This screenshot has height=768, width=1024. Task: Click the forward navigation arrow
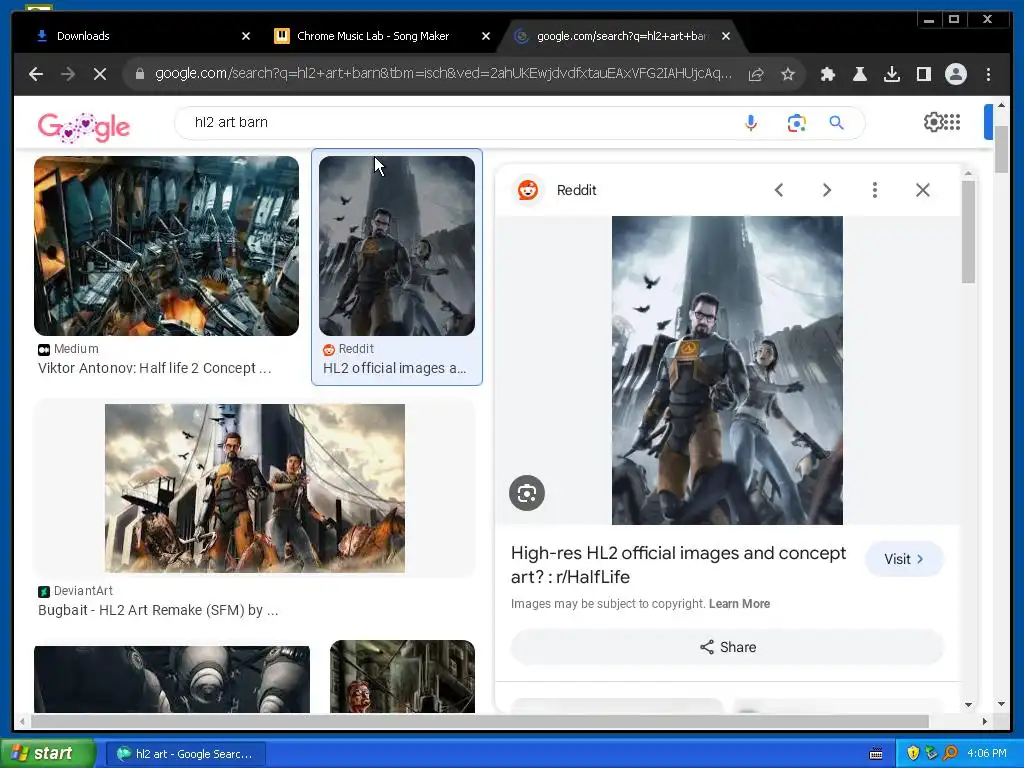(x=68, y=74)
